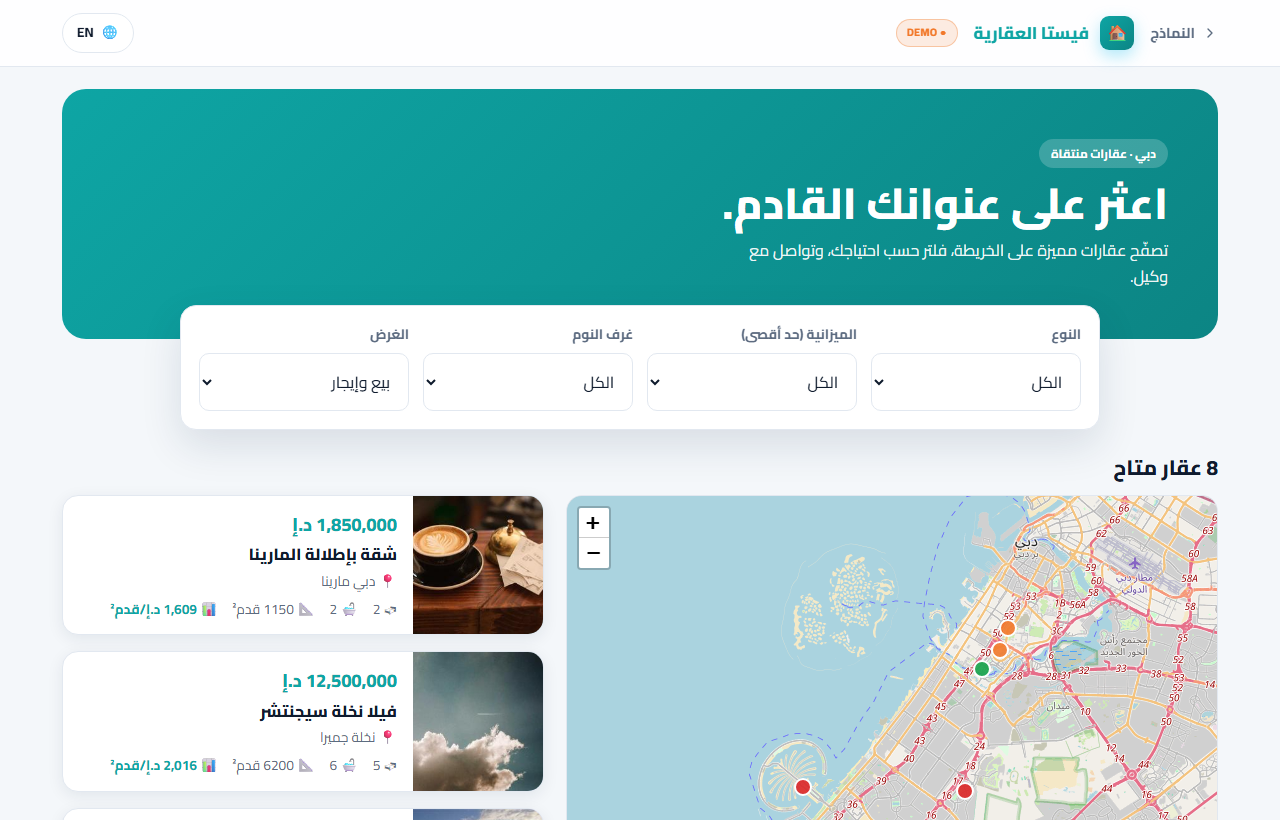Open the cloud photo of the Palm villa

tap(478, 722)
